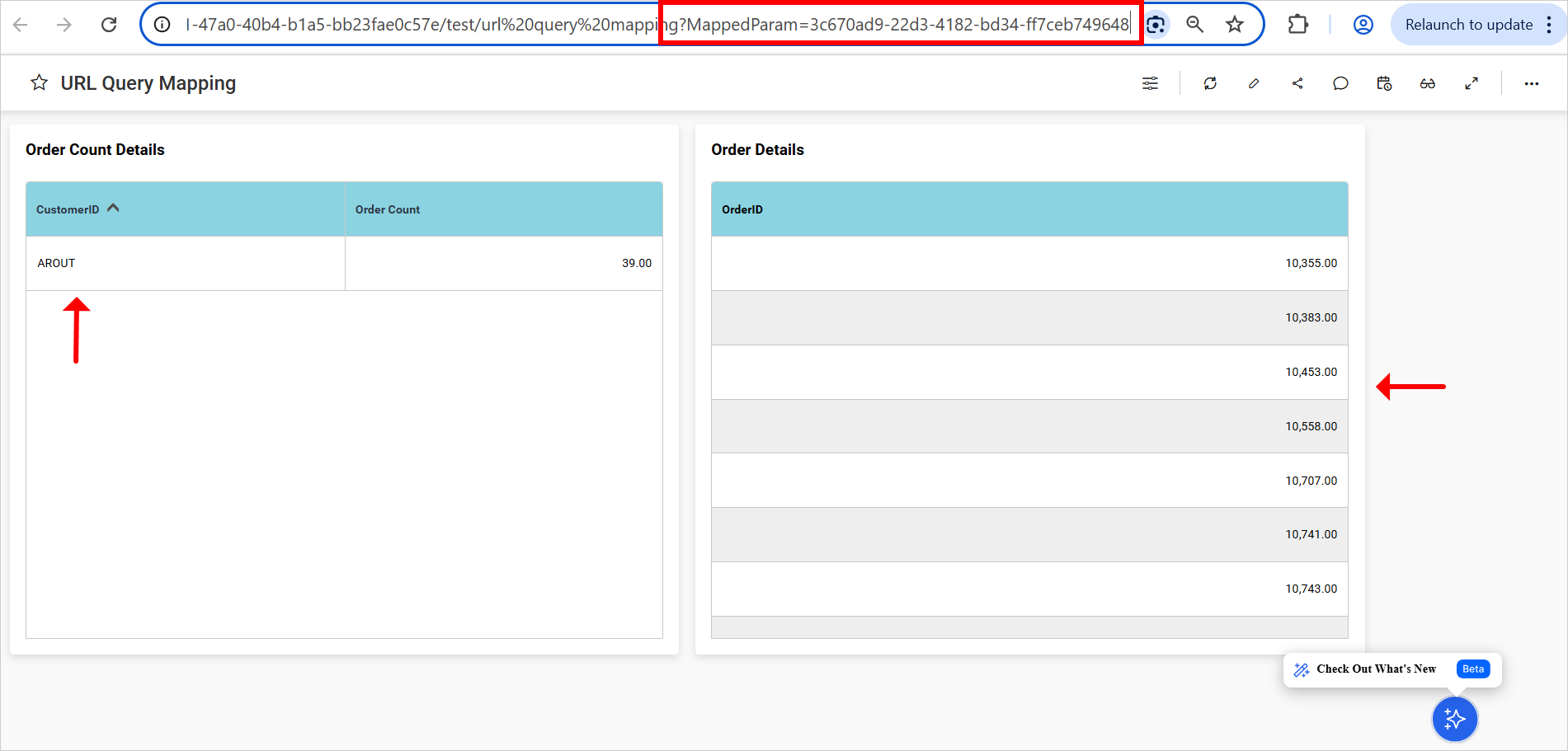Open the browser extensions puzzle icon
The width and height of the screenshot is (1568, 751).
click(x=1297, y=25)
